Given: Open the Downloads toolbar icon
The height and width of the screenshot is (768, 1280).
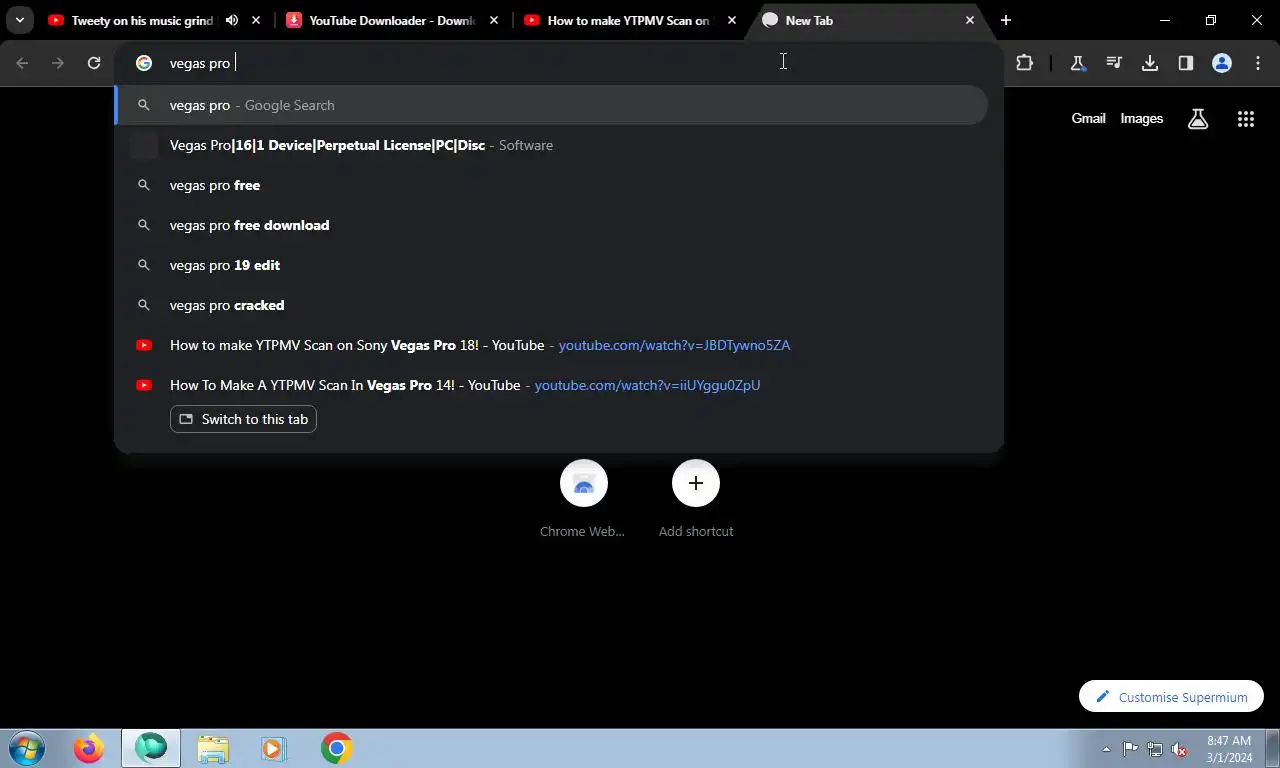Looking at the screenshot, I should pos(1150,63).
